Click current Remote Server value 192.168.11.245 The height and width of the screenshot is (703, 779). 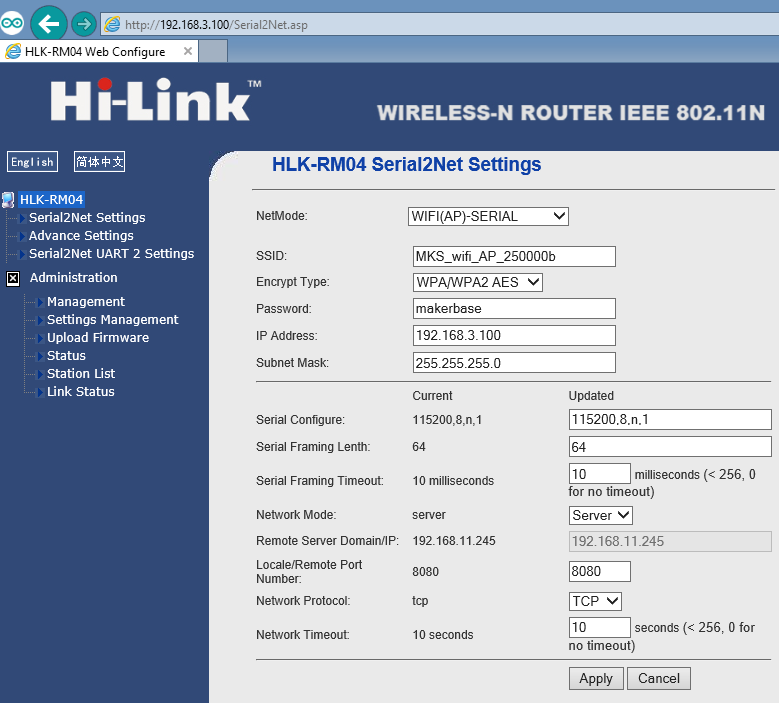point(454,541)
